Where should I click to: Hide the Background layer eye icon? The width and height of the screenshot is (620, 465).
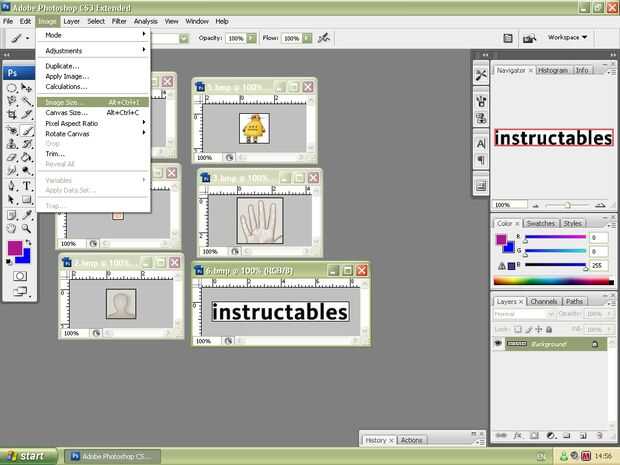tap(498, 344)
